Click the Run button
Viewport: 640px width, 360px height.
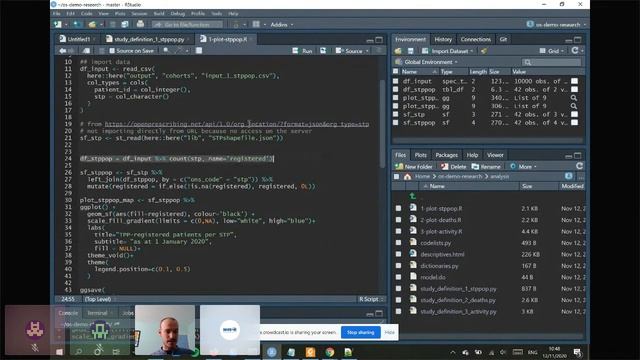pos(302,51)
